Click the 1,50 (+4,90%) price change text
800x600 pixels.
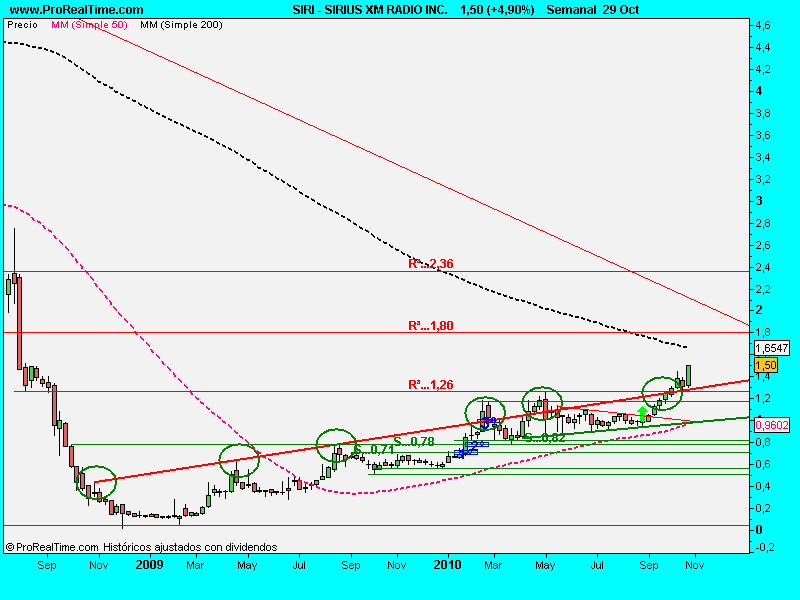click(497, 10)
